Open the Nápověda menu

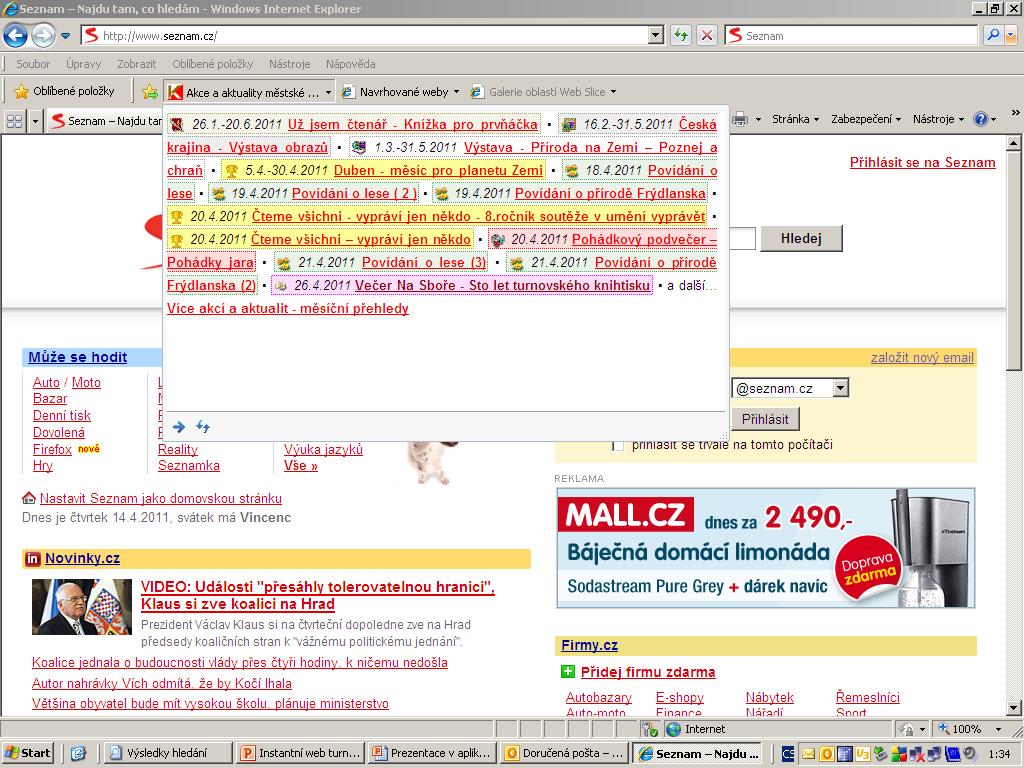coord(351,64)
